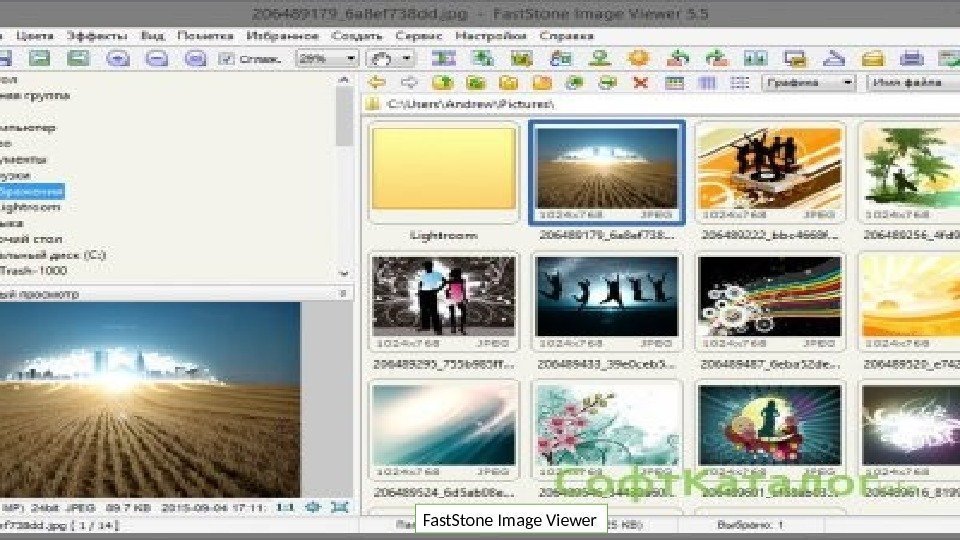This screenshot has width=960, height=540.
Task: Select Lightroom folder in tree
Action: (x=30, y=207)
